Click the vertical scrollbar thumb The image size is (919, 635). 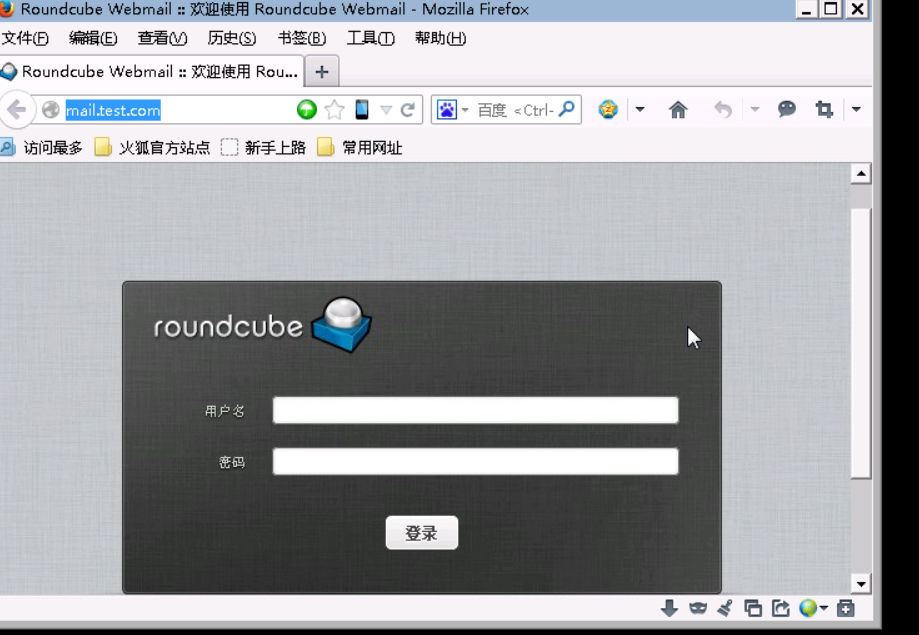(x=860, y=343)
